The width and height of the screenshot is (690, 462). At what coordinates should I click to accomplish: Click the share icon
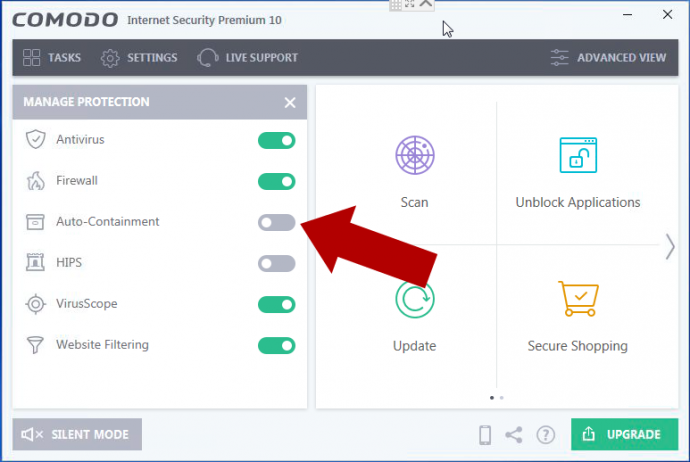(514, 435)
